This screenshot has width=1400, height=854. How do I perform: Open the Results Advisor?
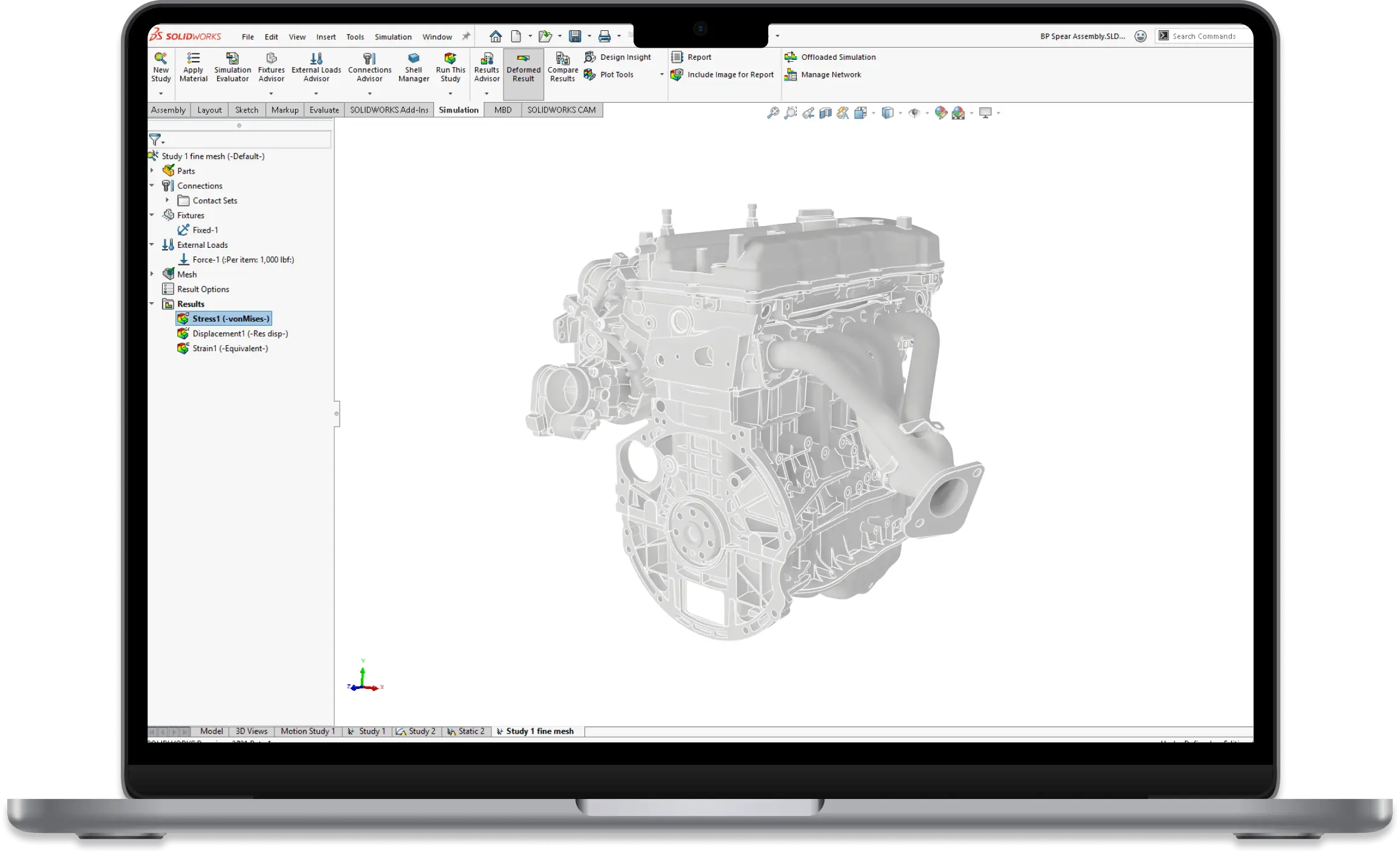pos(487,68)
